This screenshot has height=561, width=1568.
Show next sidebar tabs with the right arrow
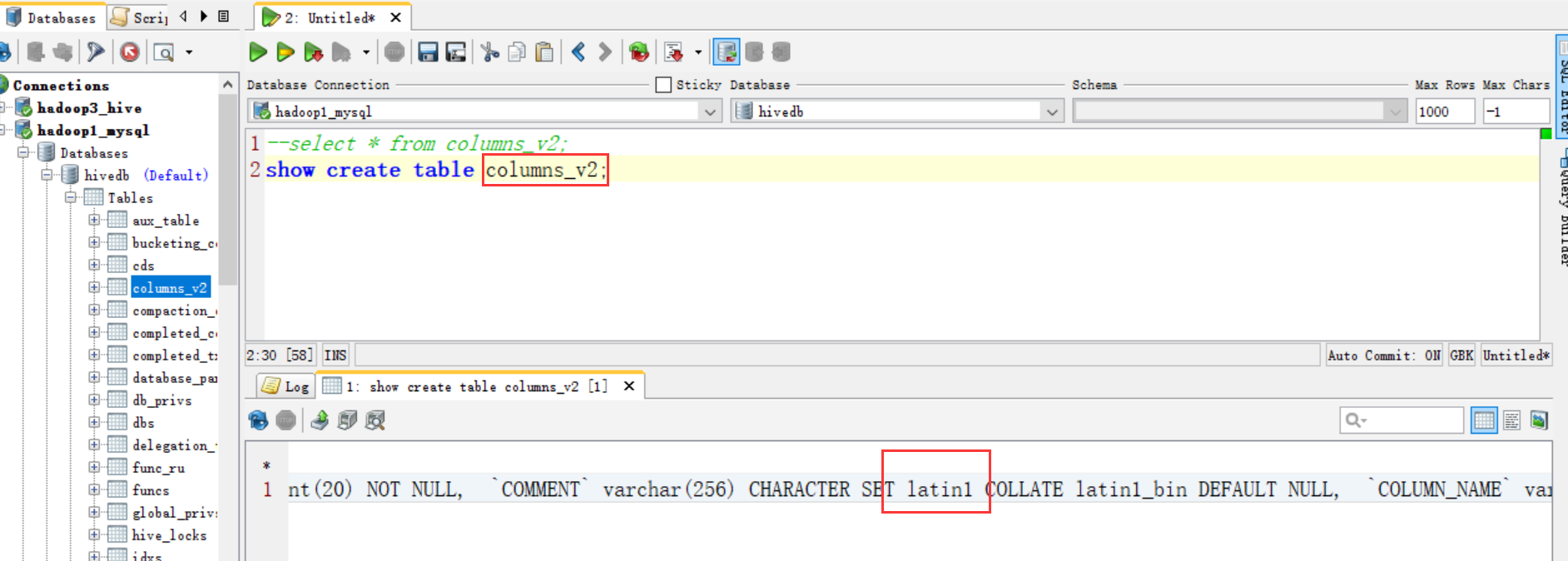pos(204,16)
